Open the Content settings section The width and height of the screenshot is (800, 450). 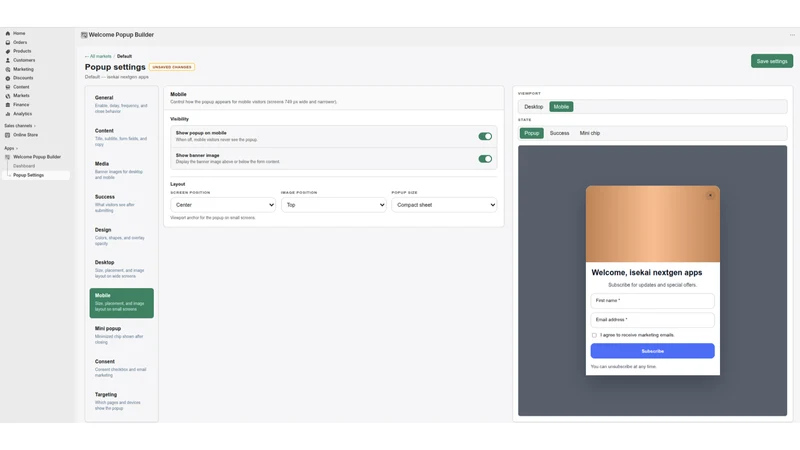click(121, 137)
